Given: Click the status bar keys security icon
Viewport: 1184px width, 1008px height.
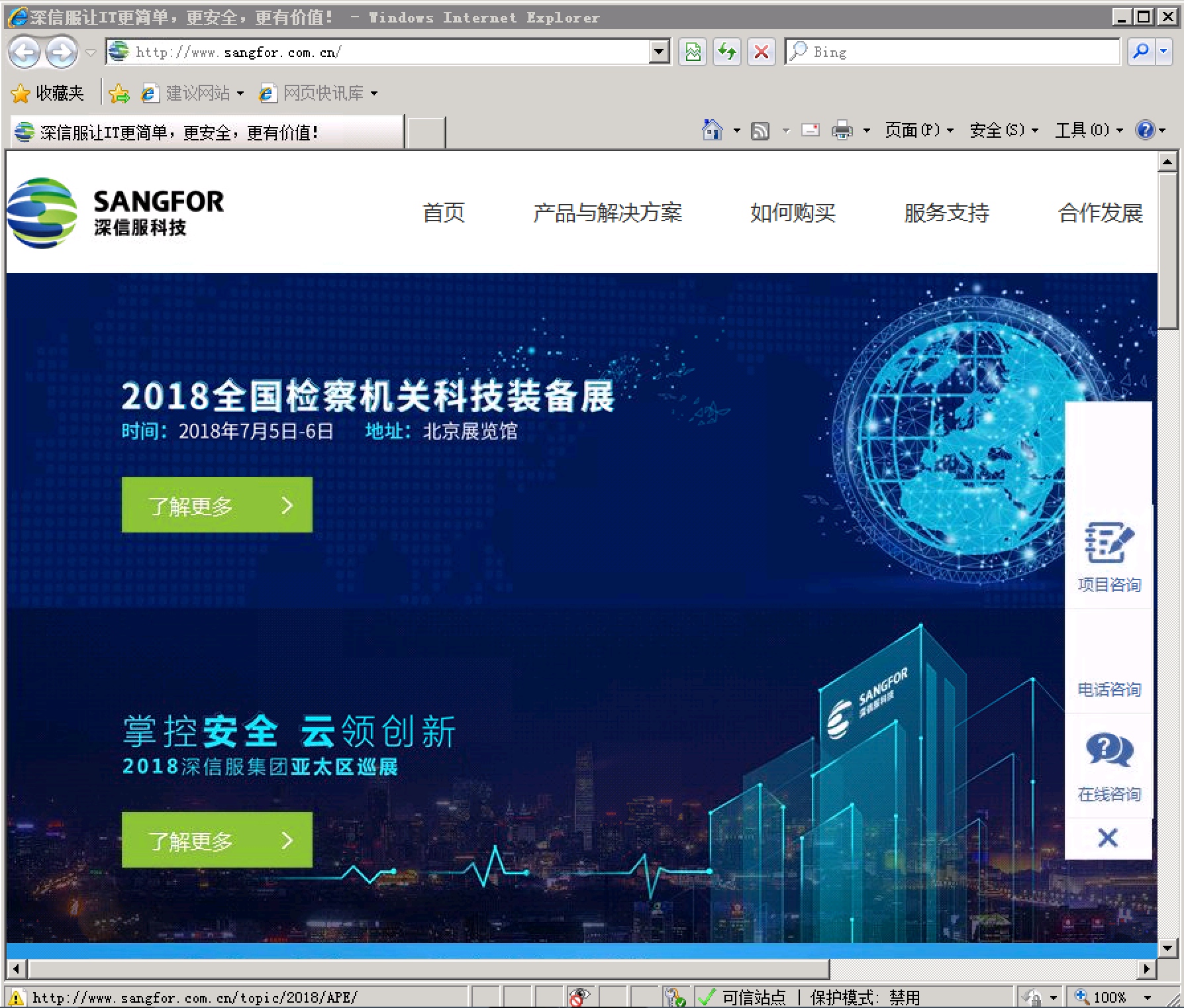Looking at the screenshot, I should (674, 997).
